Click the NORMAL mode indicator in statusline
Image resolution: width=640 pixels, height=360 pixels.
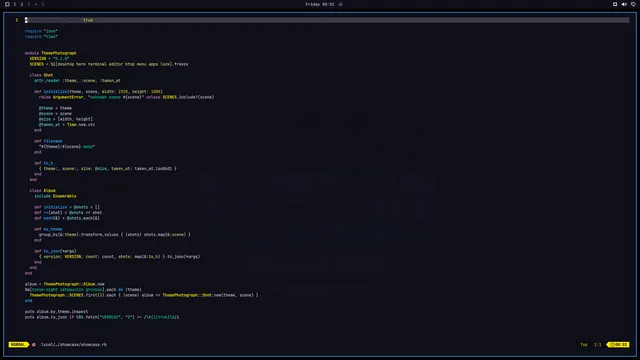pos(18,344)
